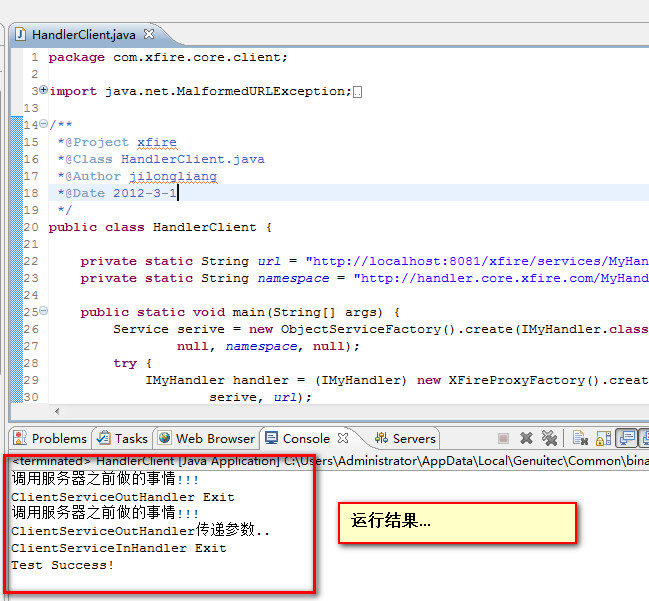Viewport: 649px width, 601px height.
Task: Expand the folded import section at line 3
Action: [43, 89]
